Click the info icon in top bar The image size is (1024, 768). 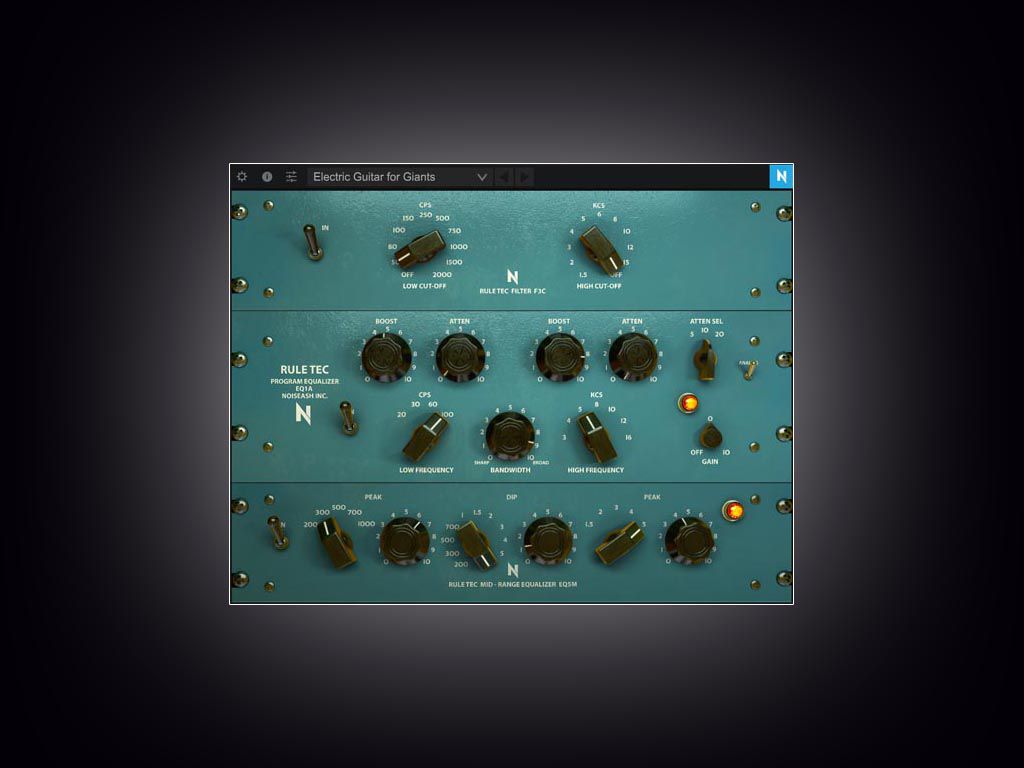click(x=267, y=177)
